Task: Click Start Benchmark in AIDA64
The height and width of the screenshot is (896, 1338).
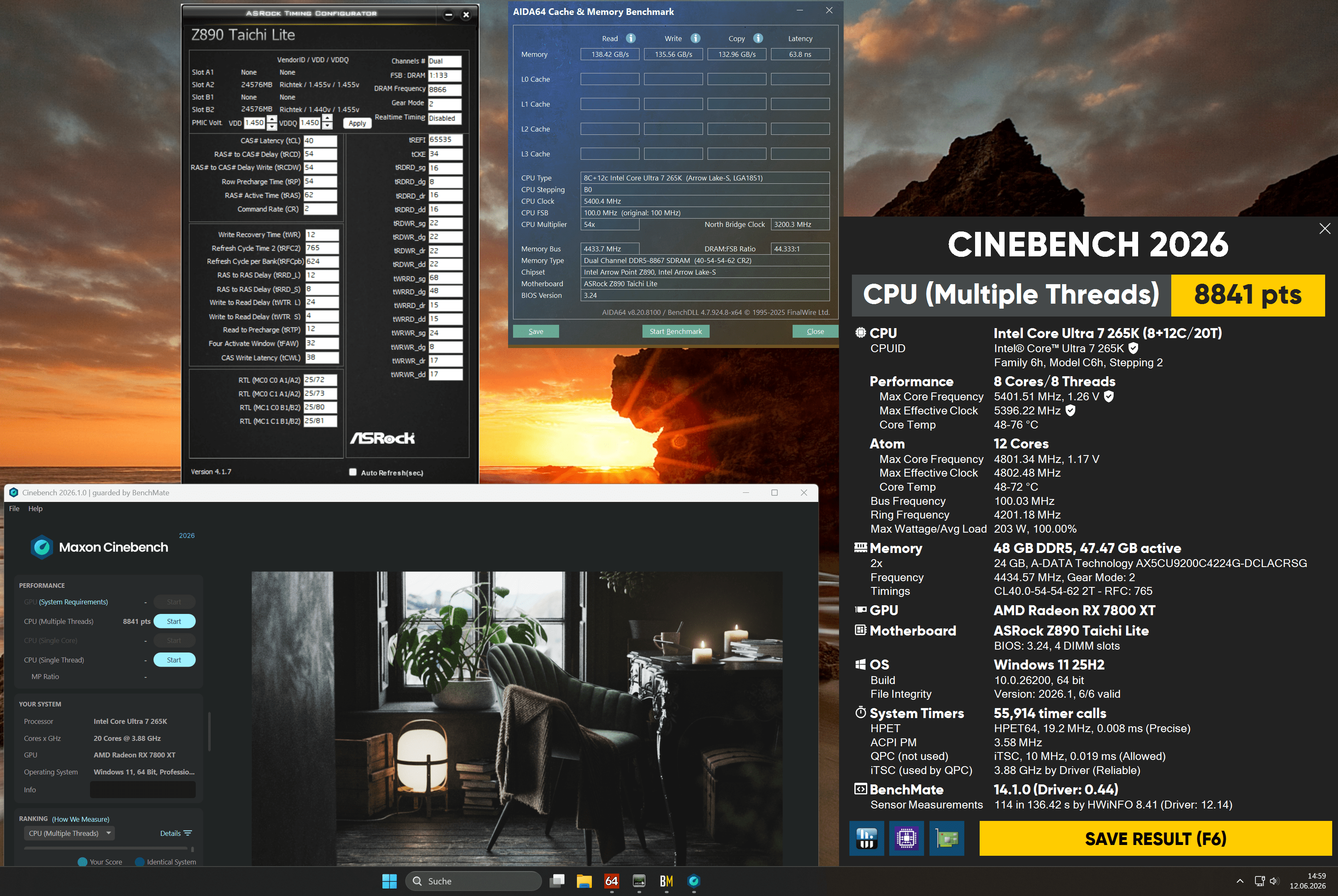Action: click(x=676, y=331)
